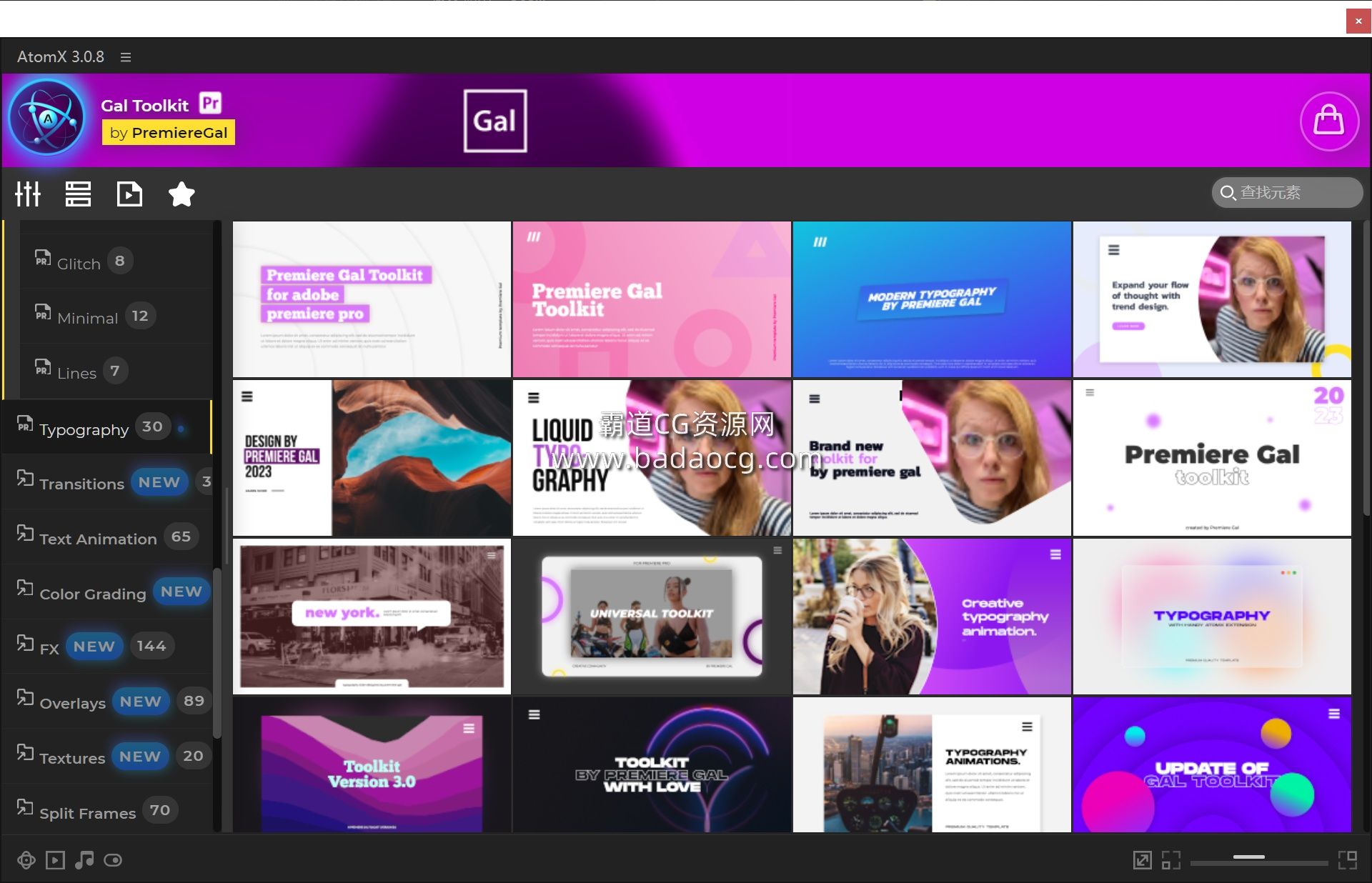
Task: Click the Gal logo box in banner
Action: (495, 121)
